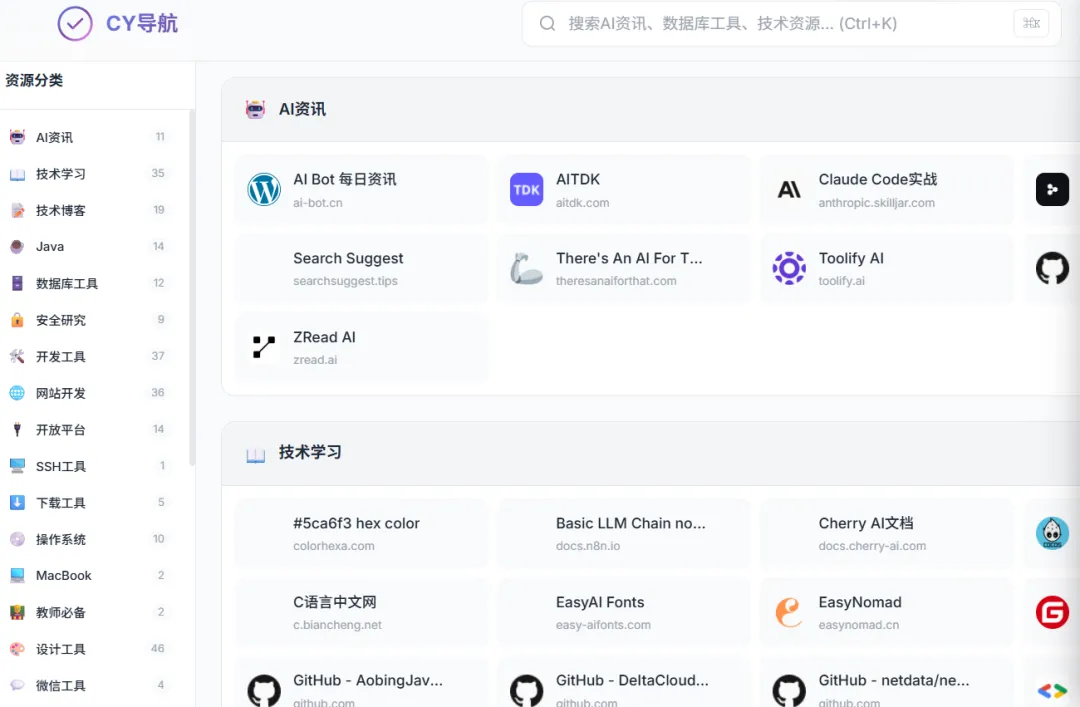The height and width of the screenshot is (707, 1080).
Task: Click the red G icon beside EasyNomad
Action: (1052, 613)
